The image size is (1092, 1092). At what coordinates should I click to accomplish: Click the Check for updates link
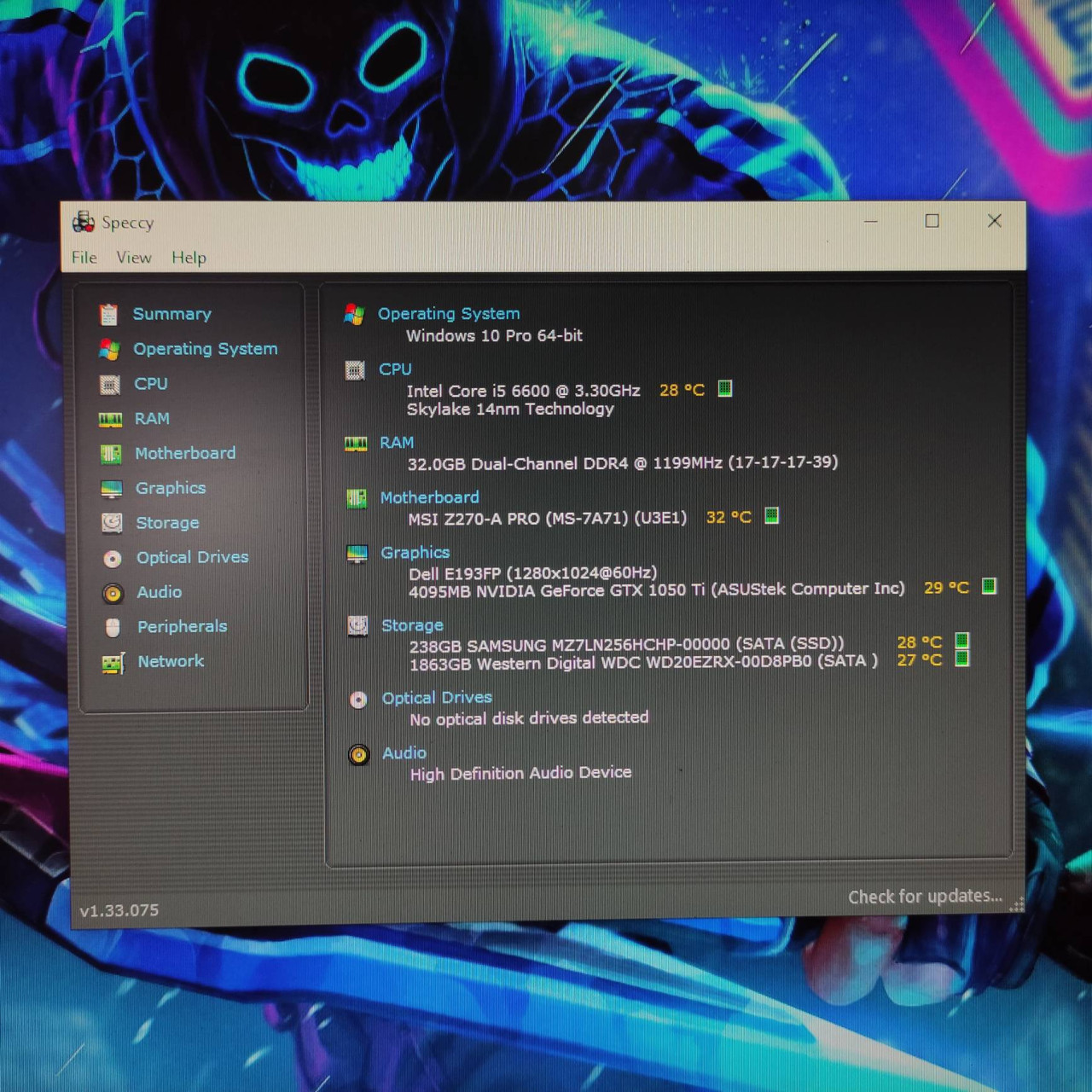[925, 897]
